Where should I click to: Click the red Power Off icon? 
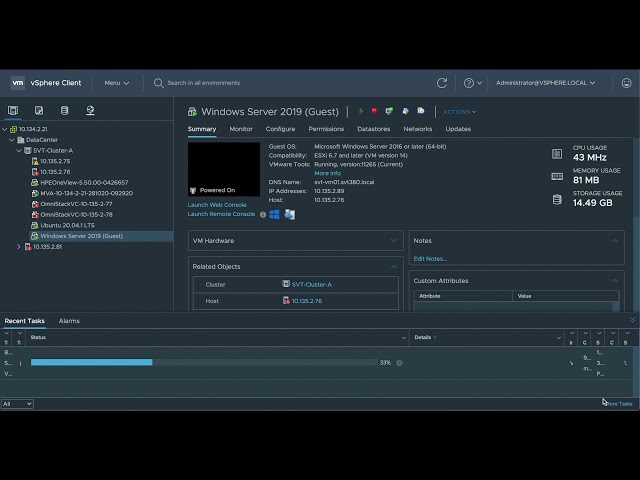tap(374, 111)
